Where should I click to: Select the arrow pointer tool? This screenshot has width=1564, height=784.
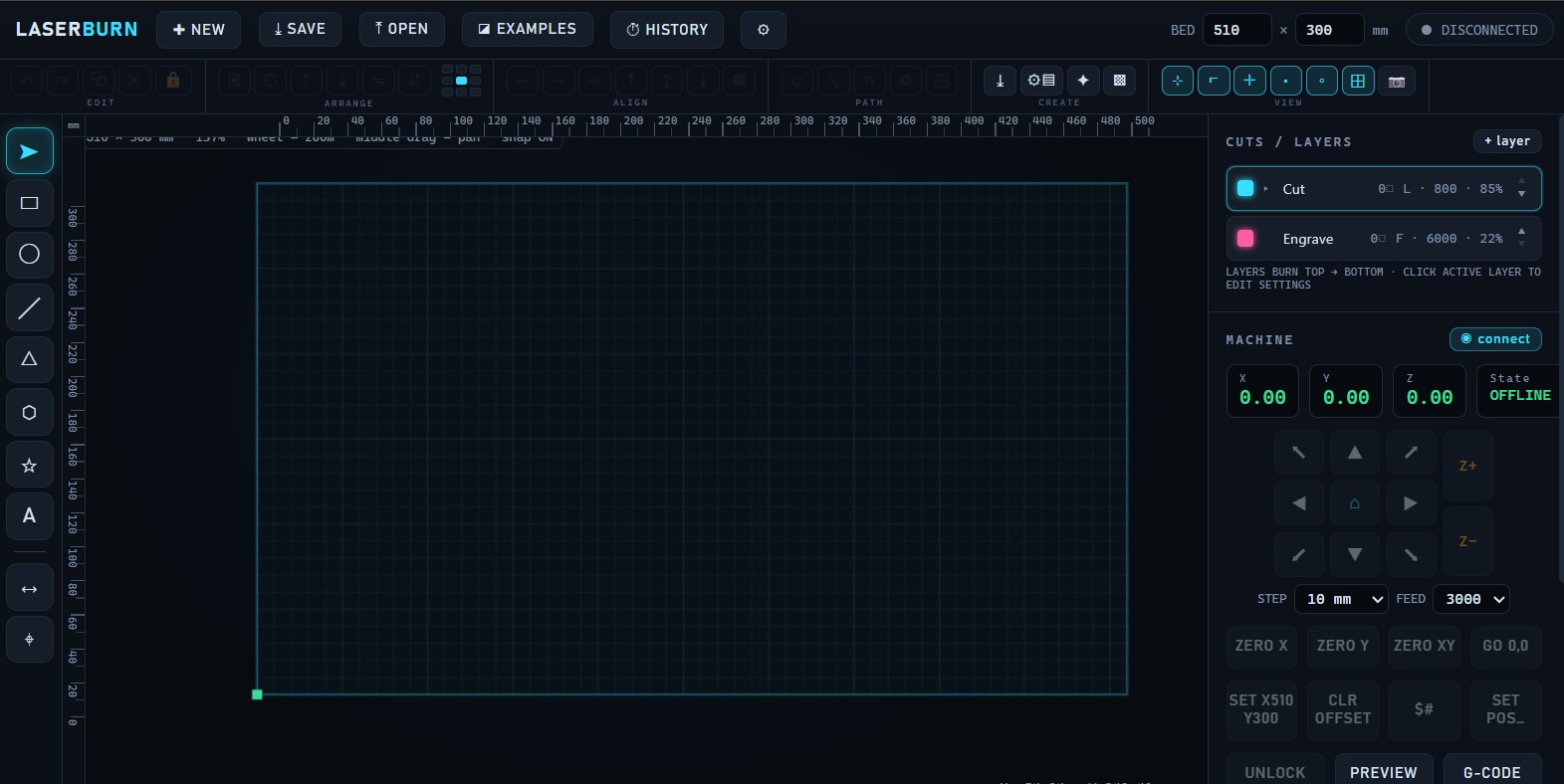30,151
